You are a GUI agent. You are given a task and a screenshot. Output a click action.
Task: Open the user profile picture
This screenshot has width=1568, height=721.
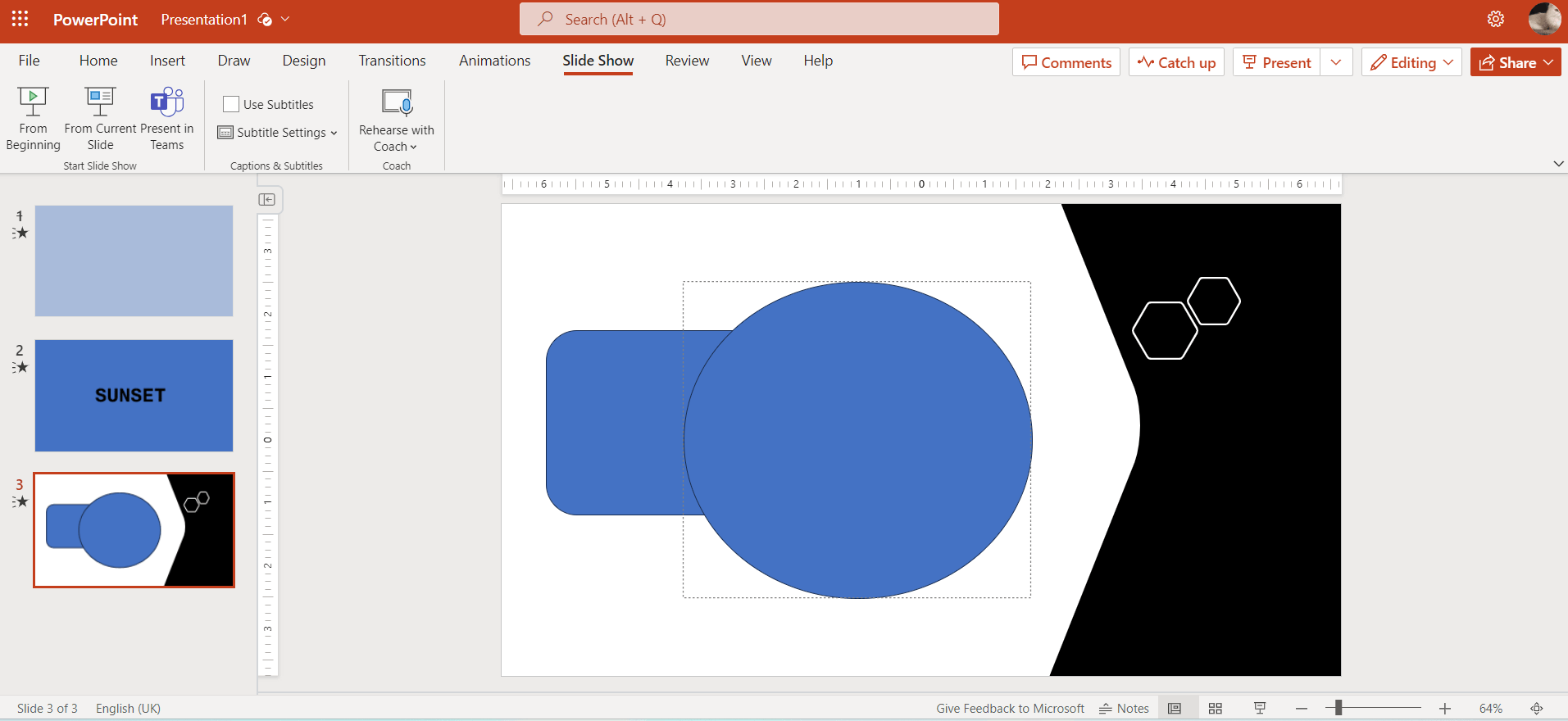1544,19
